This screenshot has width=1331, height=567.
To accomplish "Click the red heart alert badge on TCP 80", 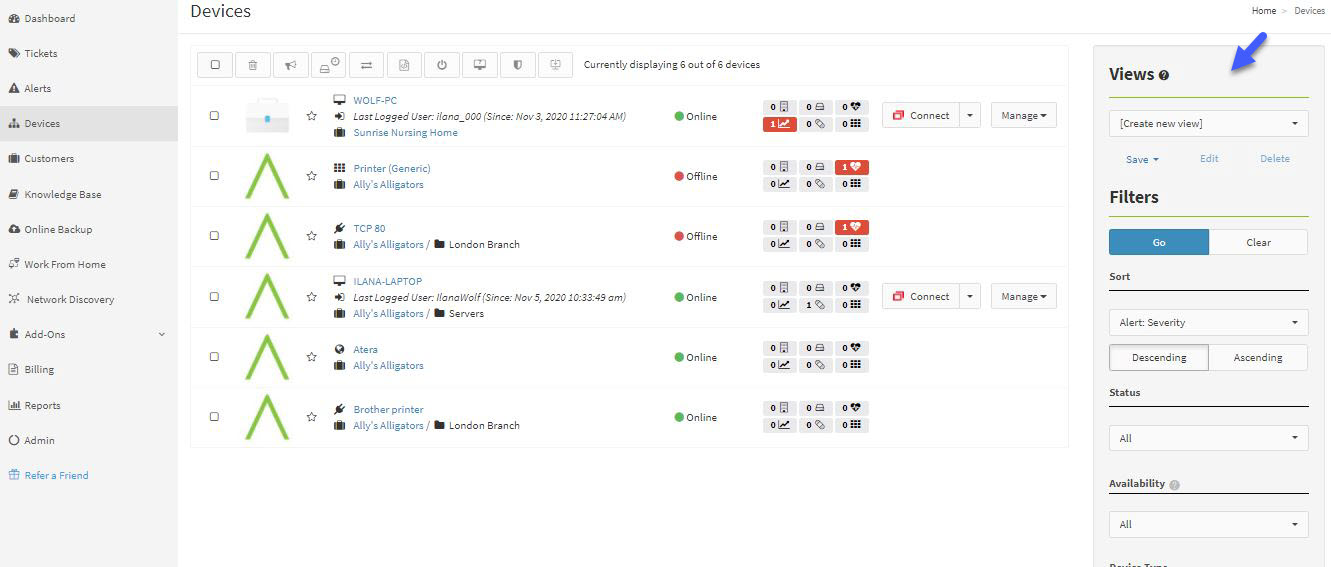I will (x=852, y=227).
